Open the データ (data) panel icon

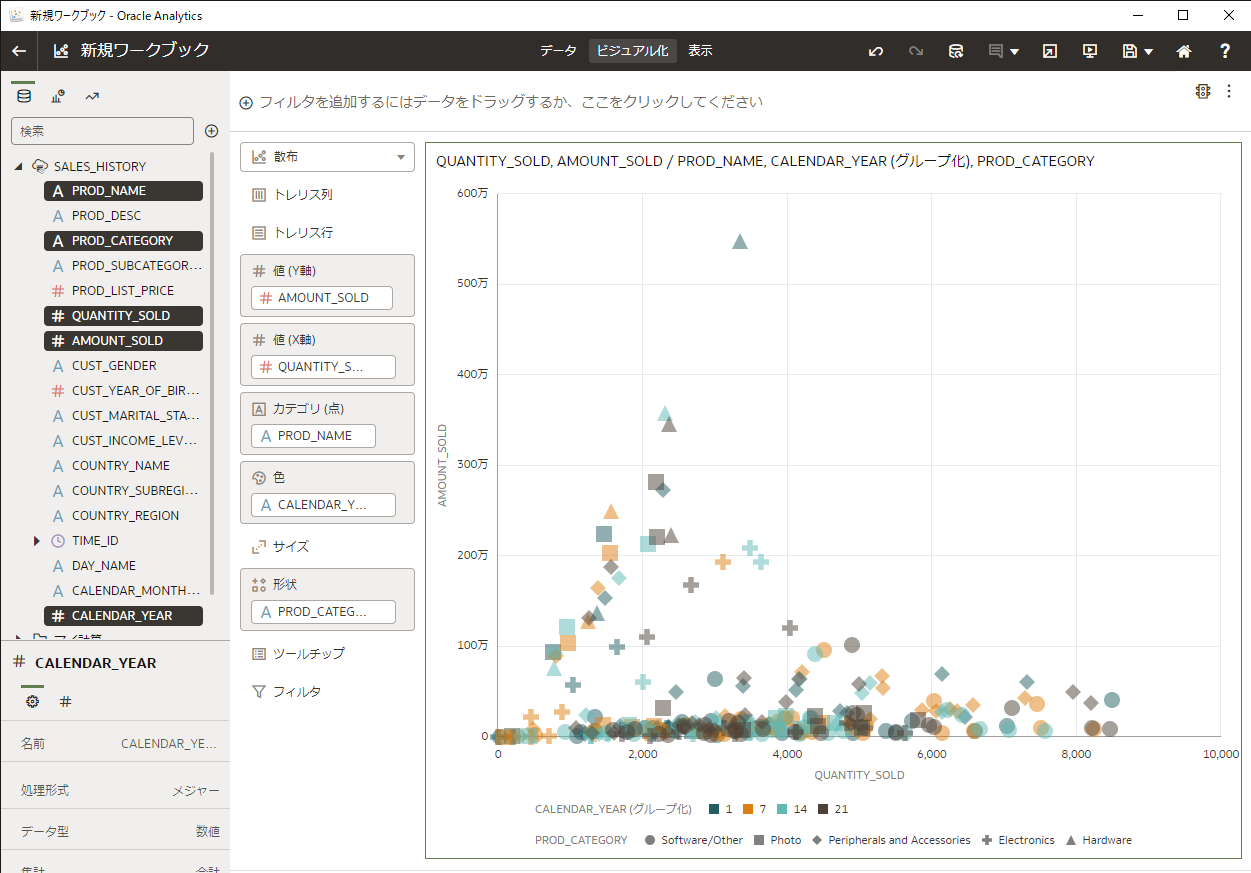click(x=22, y=95)
